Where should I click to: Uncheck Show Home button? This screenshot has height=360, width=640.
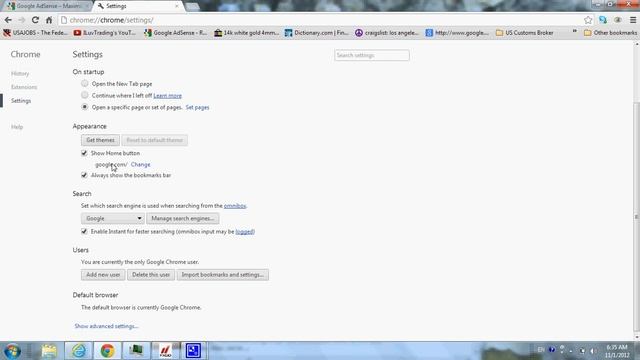pyautogui.click(x=84, y=153)
